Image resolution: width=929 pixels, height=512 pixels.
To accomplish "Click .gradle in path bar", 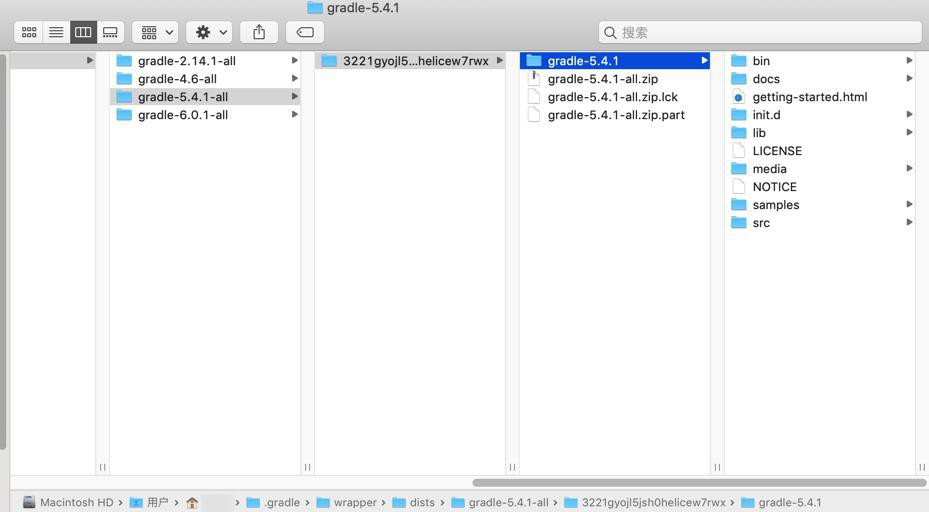I will [x=273, y=503].
